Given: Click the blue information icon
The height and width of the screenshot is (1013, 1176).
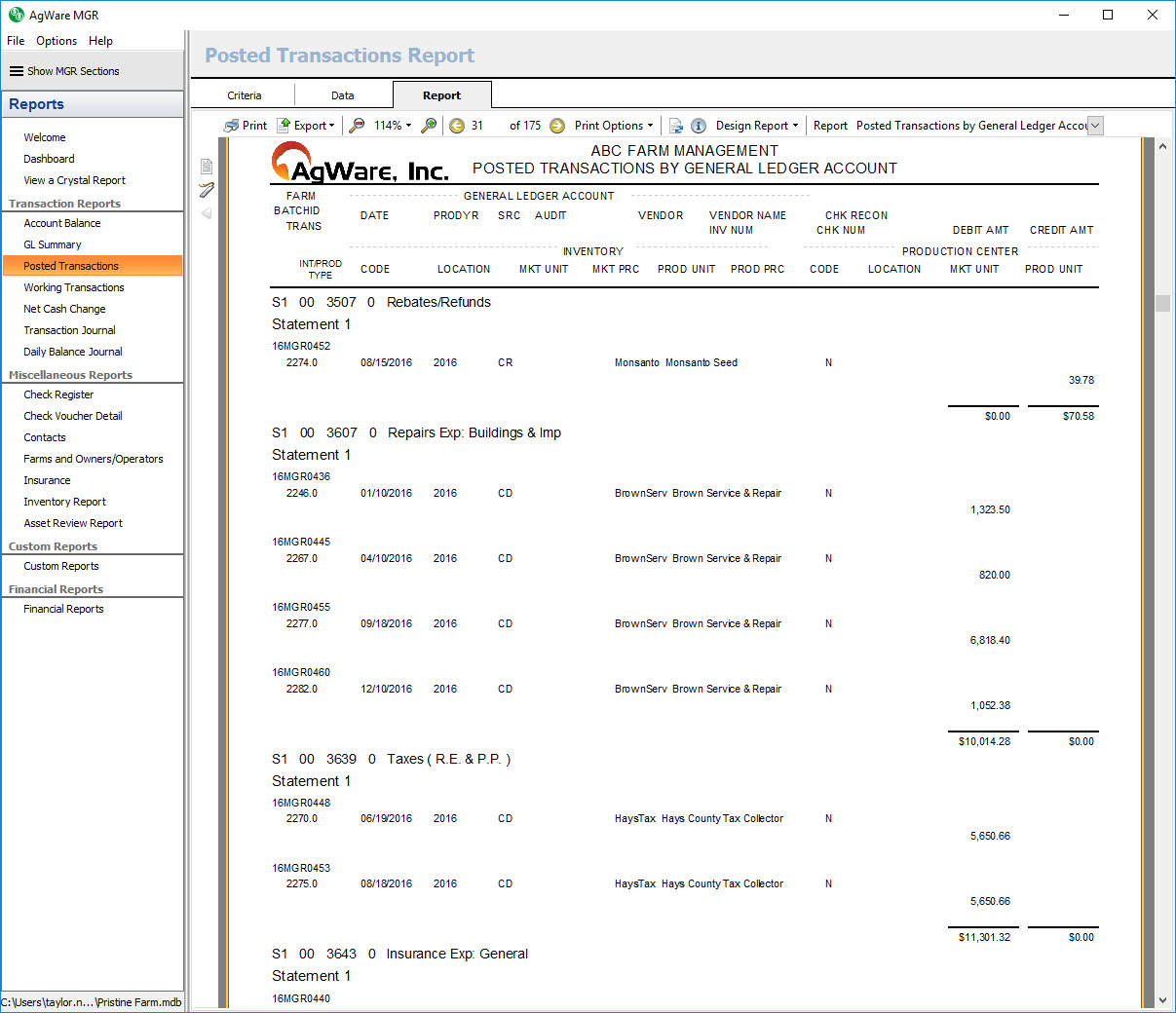Looking at the screenshot, I should pos(699,126).
